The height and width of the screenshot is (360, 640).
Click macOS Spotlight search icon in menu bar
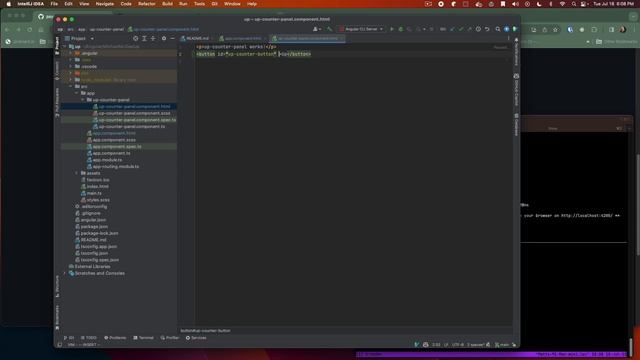pos(573,4)
